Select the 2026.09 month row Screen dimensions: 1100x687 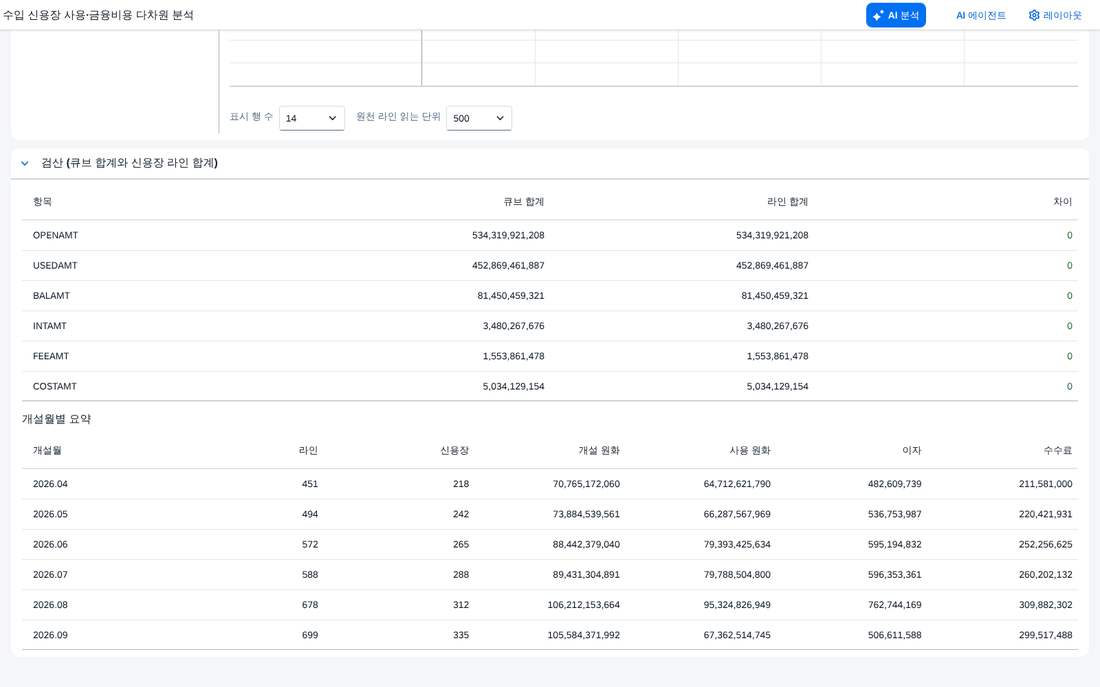click(x=550, y=635)
